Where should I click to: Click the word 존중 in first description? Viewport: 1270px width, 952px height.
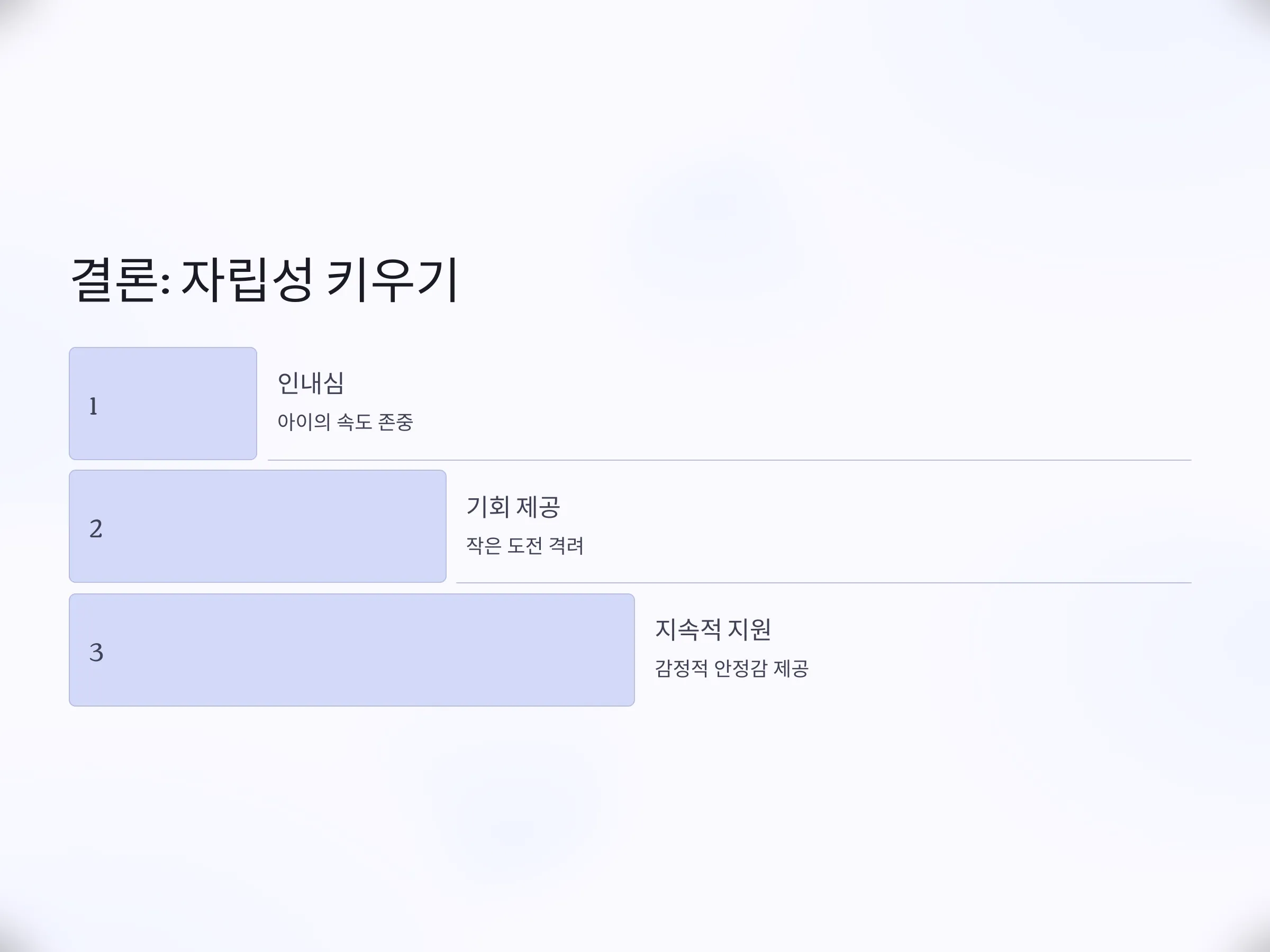[396, 422]
